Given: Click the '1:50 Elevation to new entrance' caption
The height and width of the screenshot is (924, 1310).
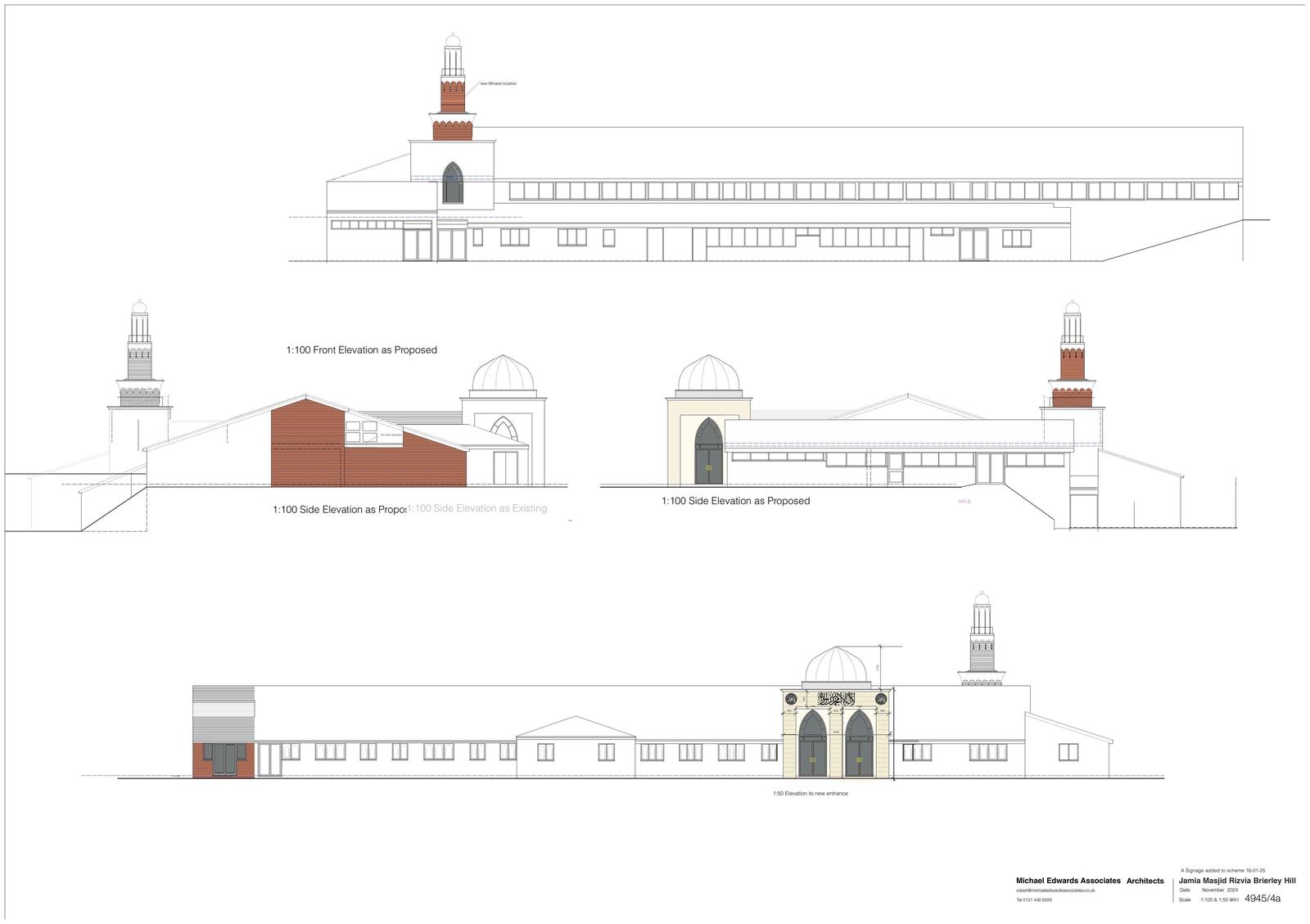Looking at the screenshot, I should point(810,793).
